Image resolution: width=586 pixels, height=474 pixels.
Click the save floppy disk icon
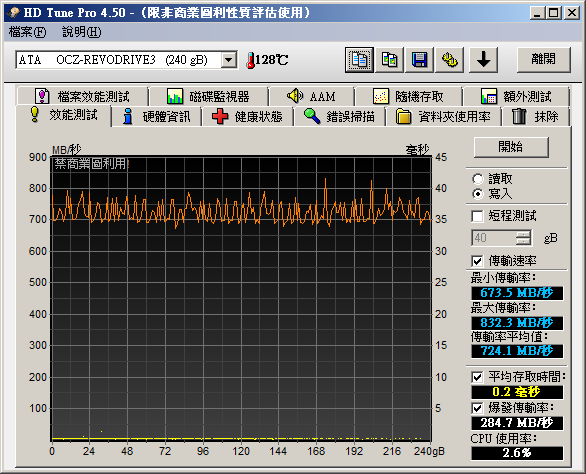(x=419, y=60)
